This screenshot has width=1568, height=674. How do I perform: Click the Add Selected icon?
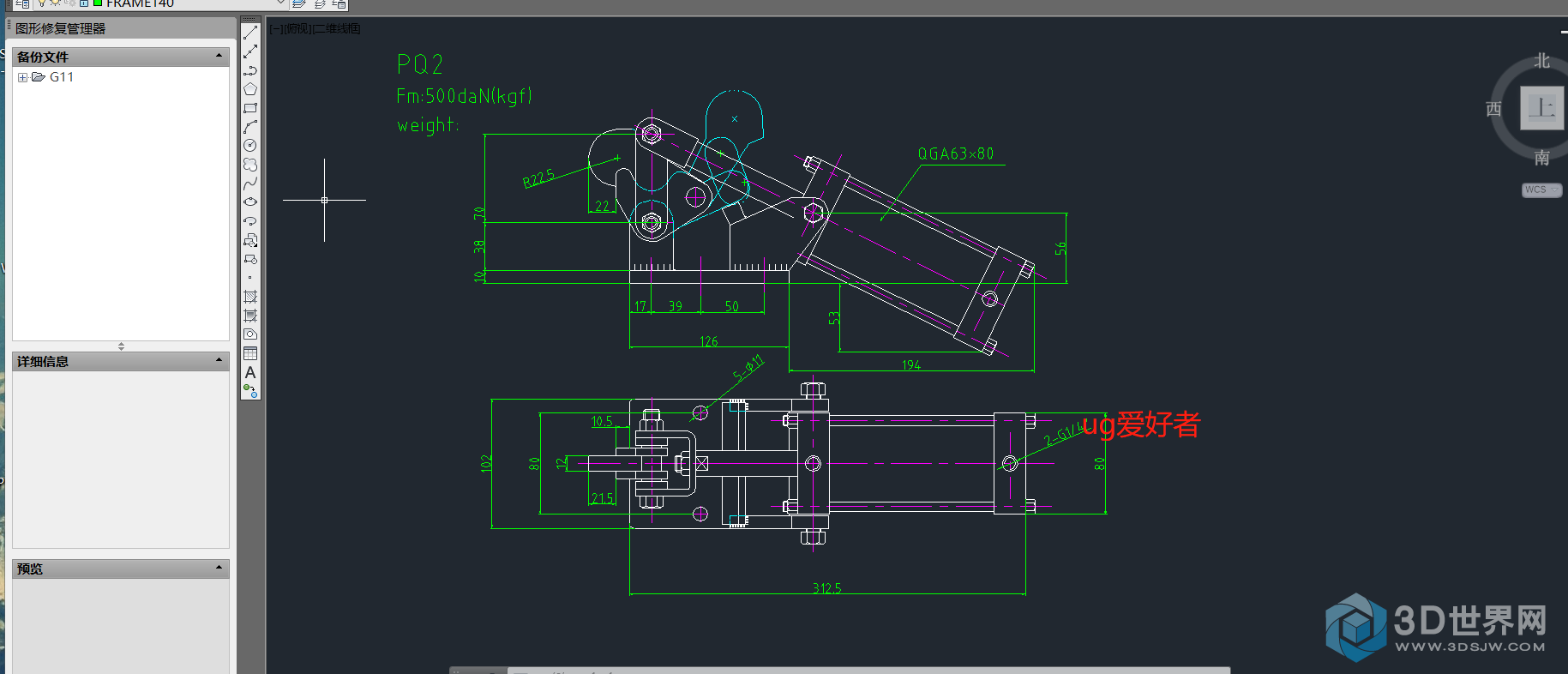[x=250, y=391]
